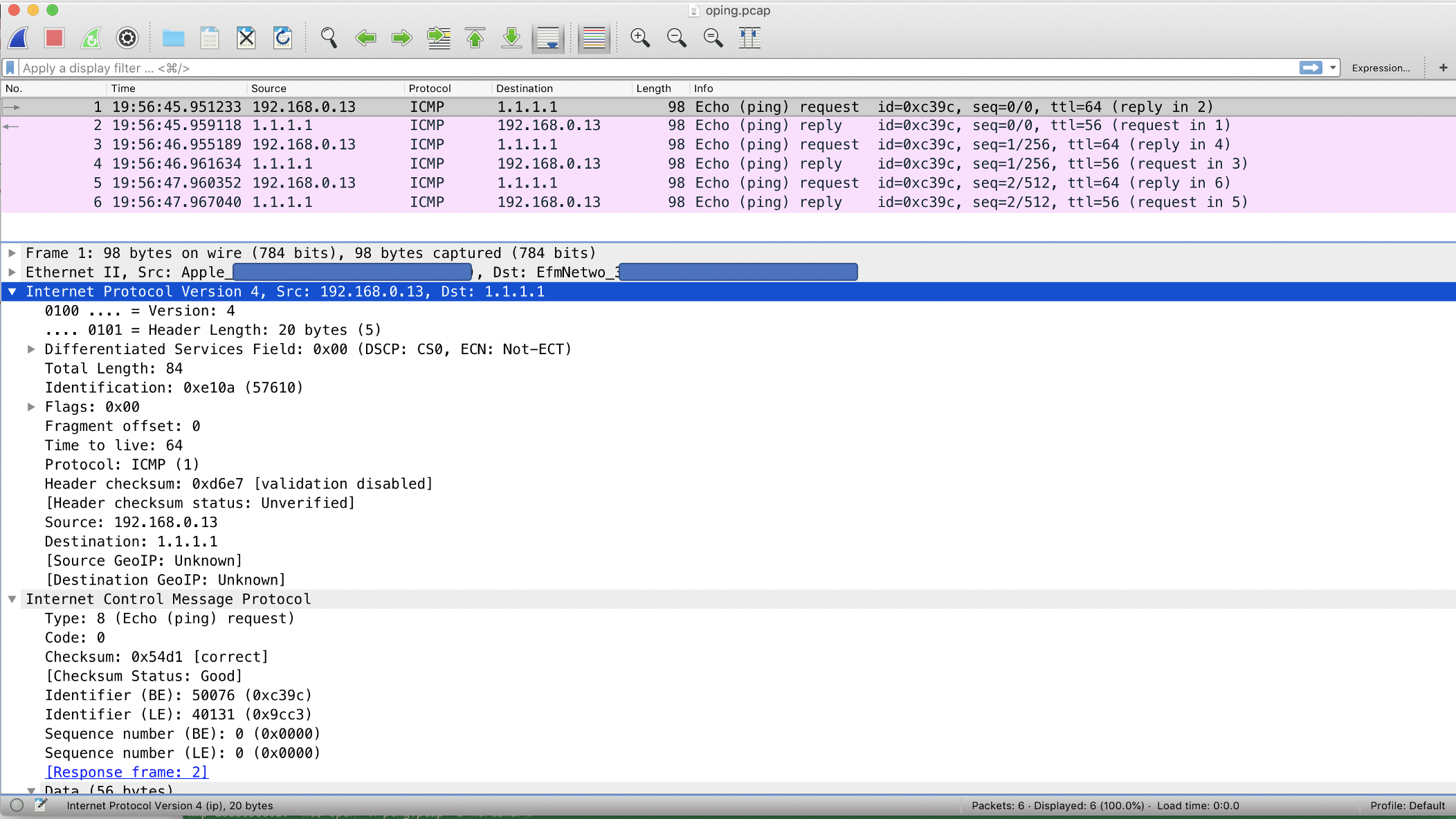Click the Protocol column header
Viewport: 1456px width, 819px height.
click(x=430, y=89)
